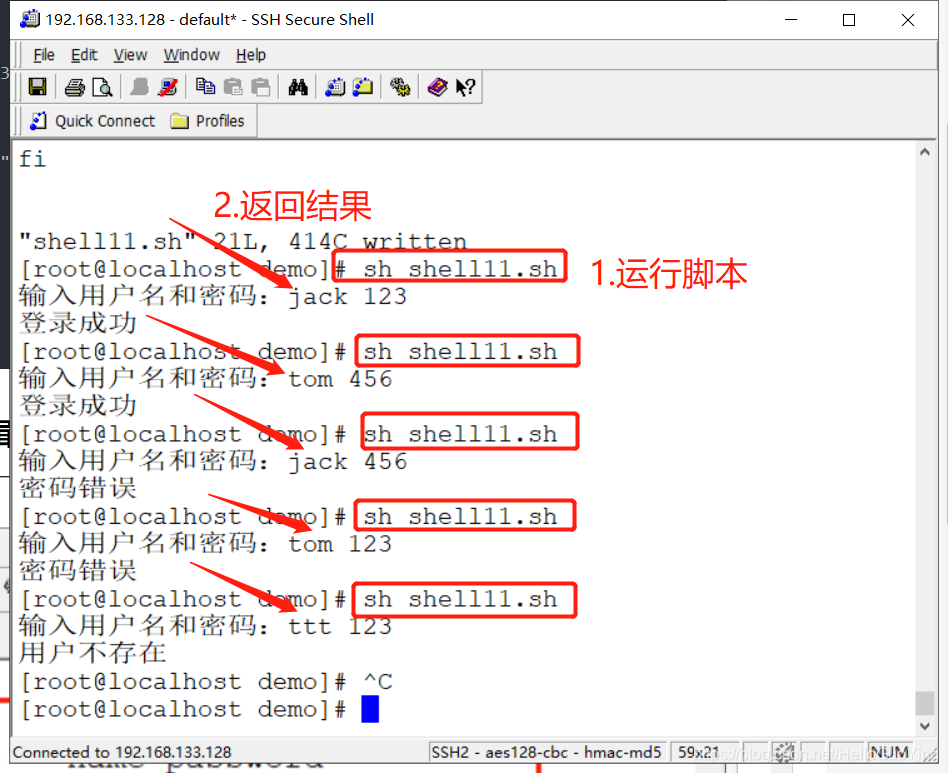Image resolution: width=948 pixels, height=773 pixels.
Task: Open the Profiles folder button
Action: (207, 121)
